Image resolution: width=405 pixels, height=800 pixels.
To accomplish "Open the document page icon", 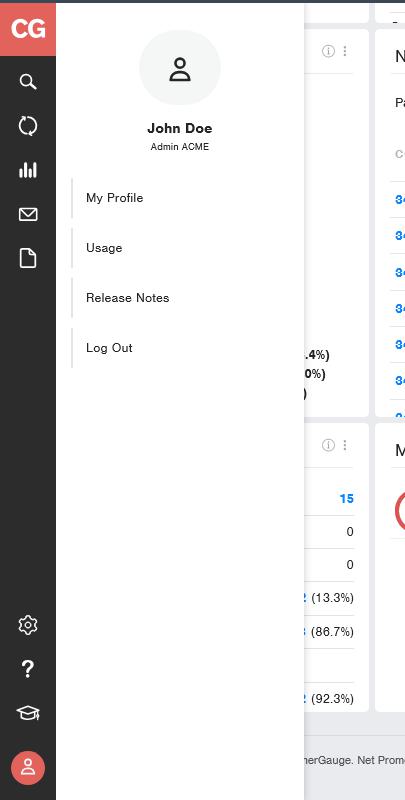I will coord(28,258).
